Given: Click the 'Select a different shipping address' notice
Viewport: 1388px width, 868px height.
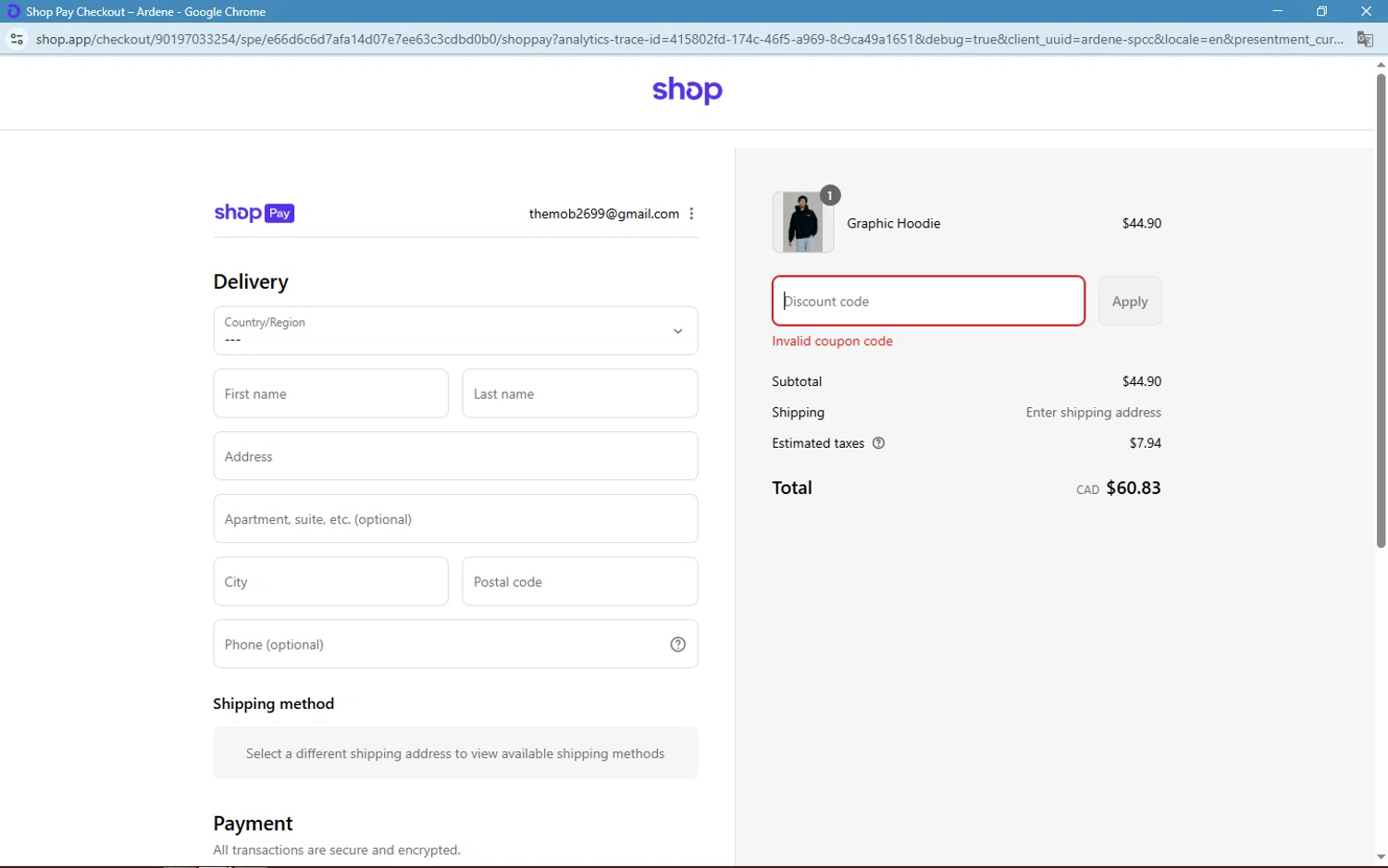Looking at the screenshot, I should (x=455, y=753).
